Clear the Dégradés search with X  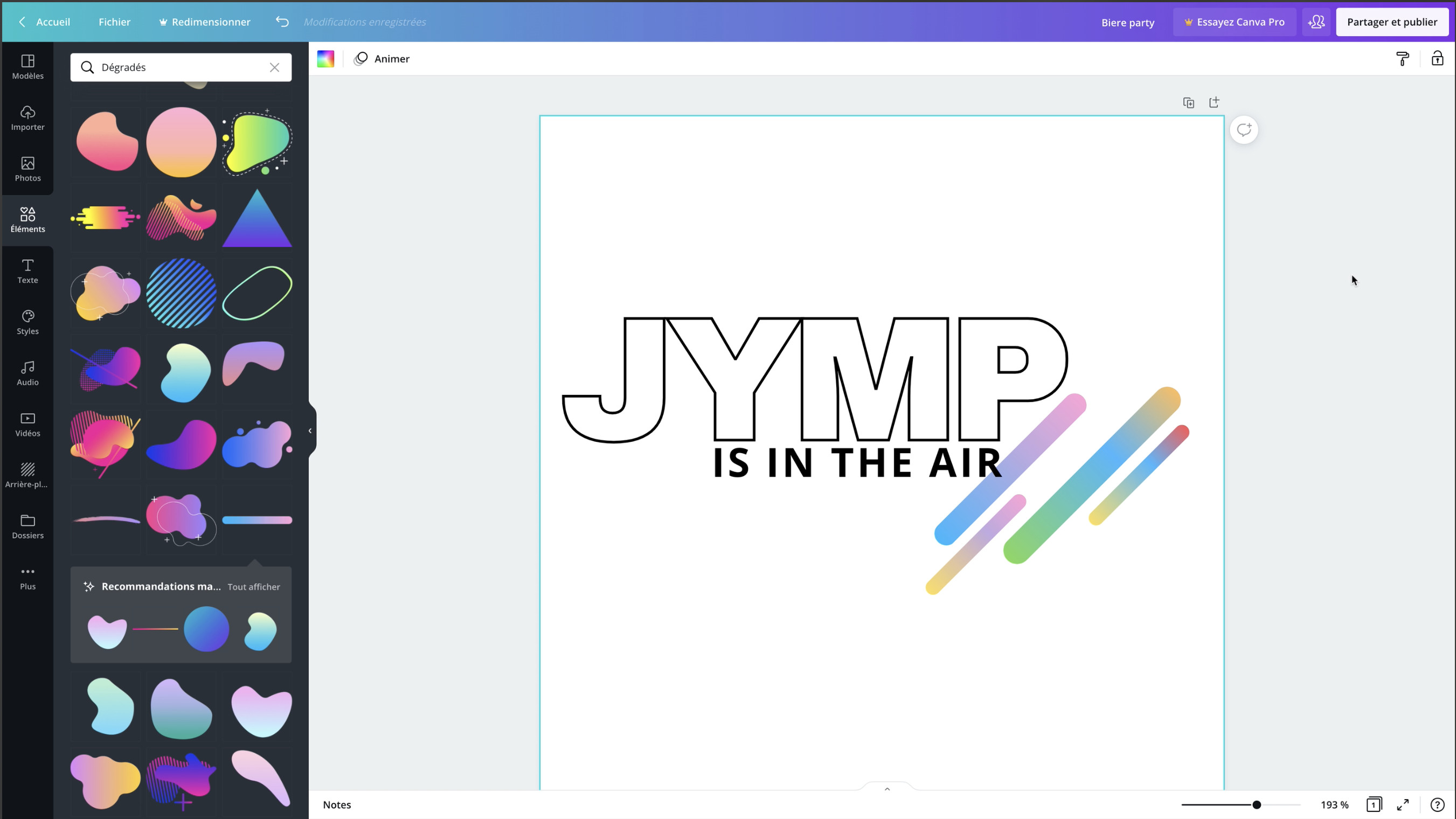click(x=274, y=67)
